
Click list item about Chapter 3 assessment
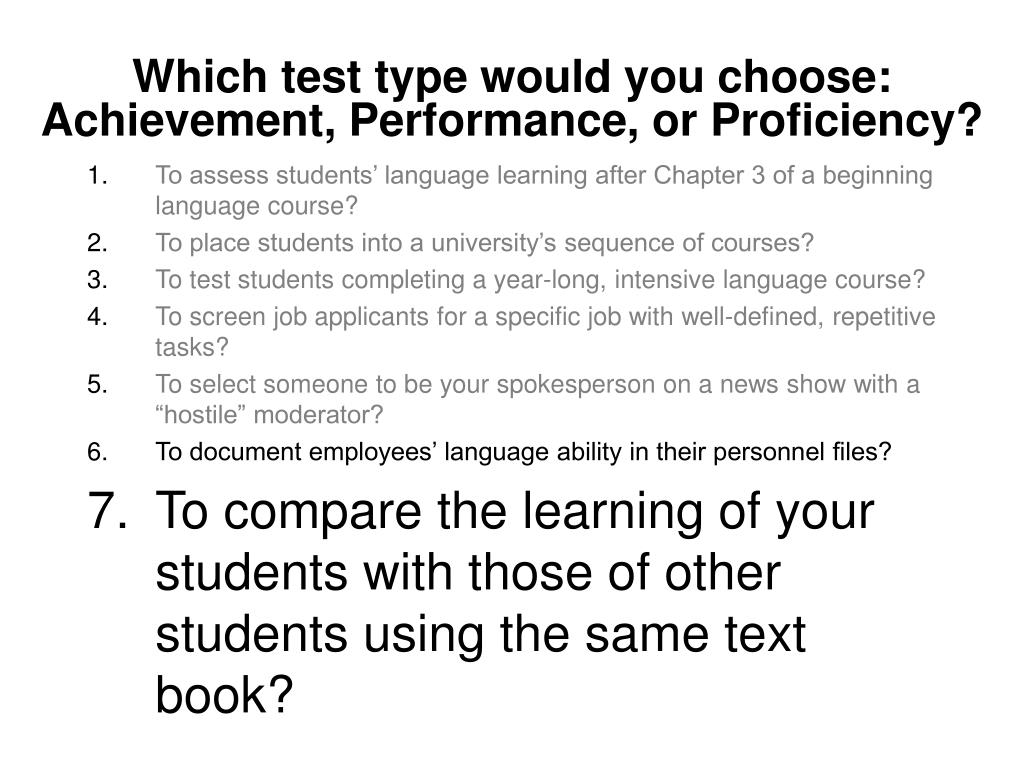[x=543, y=190]
